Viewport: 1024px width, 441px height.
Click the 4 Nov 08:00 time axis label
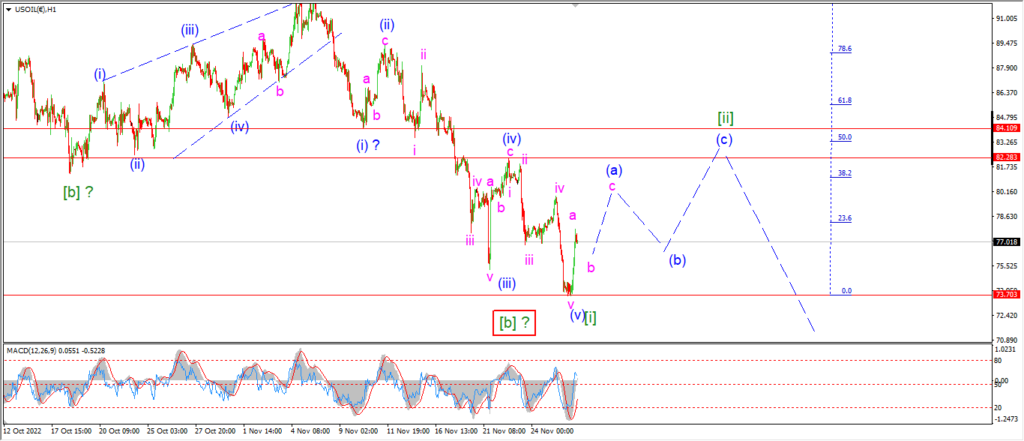(x=309, y=431)
